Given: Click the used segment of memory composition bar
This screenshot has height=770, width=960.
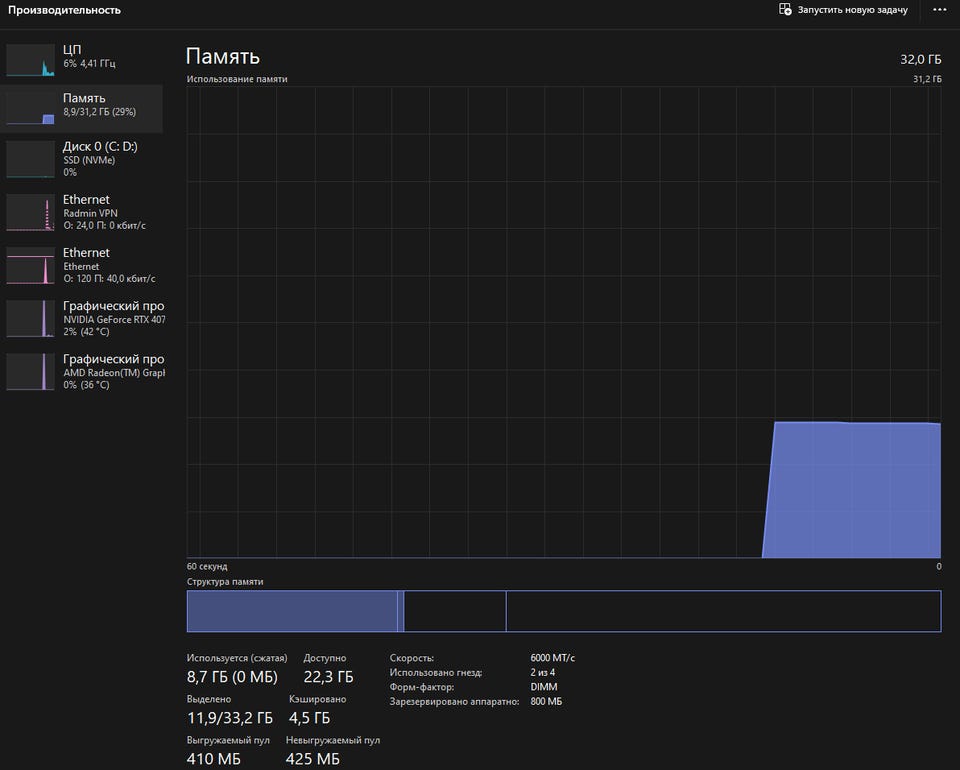Looking at the screenshot, I should 291,611.
